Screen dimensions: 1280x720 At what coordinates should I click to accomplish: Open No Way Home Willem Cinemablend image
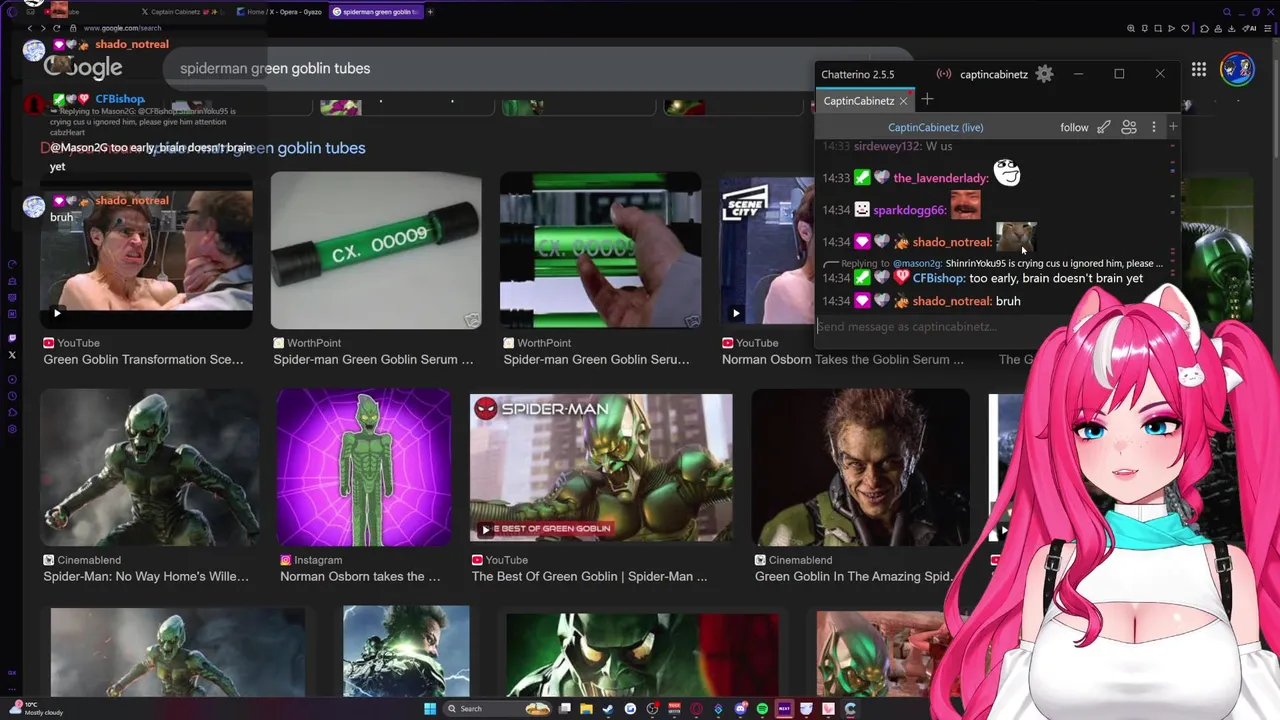click(150, 467)
